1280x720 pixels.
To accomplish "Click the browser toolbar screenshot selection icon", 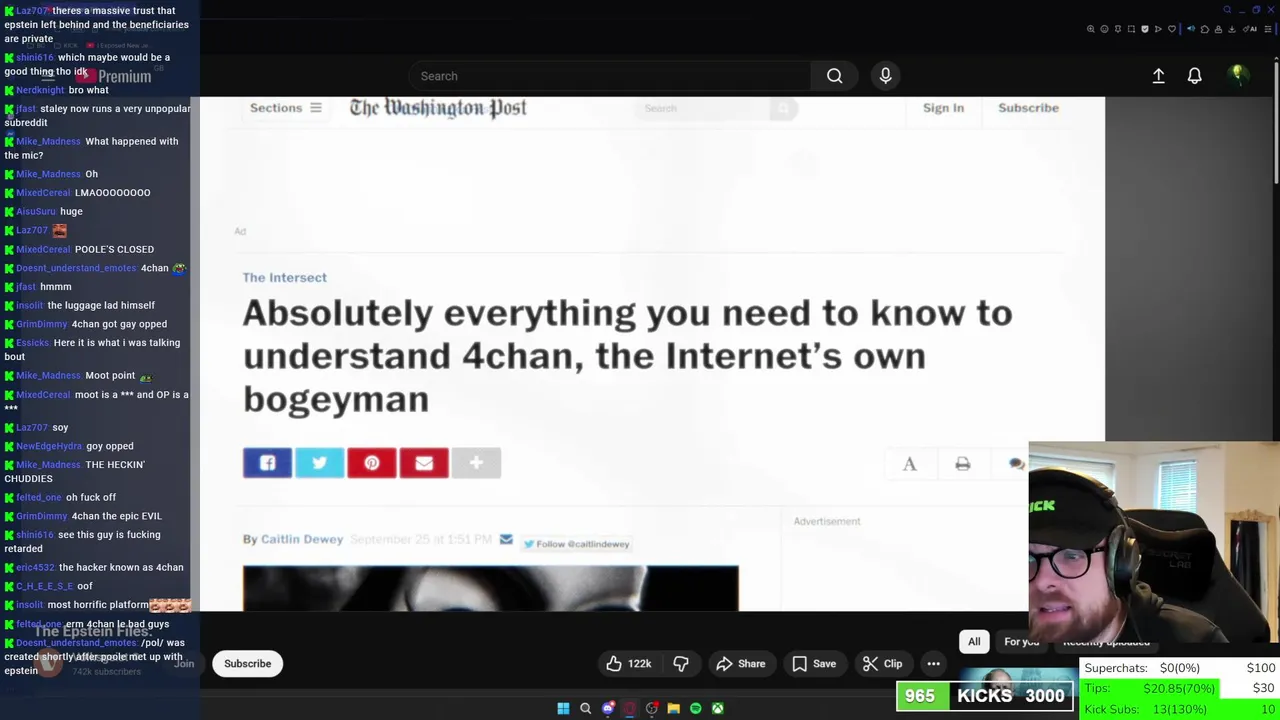I will [x=1131, y=29].
